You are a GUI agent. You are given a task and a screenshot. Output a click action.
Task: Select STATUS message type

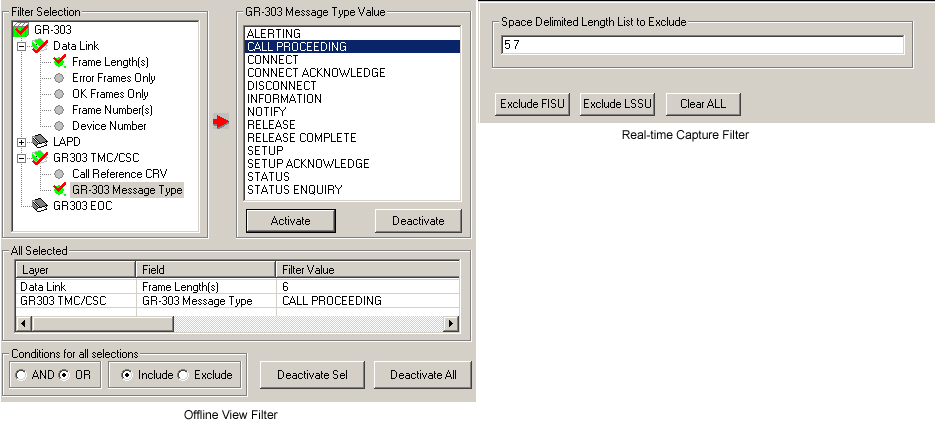pyautogui.click(x=352, y=177)
